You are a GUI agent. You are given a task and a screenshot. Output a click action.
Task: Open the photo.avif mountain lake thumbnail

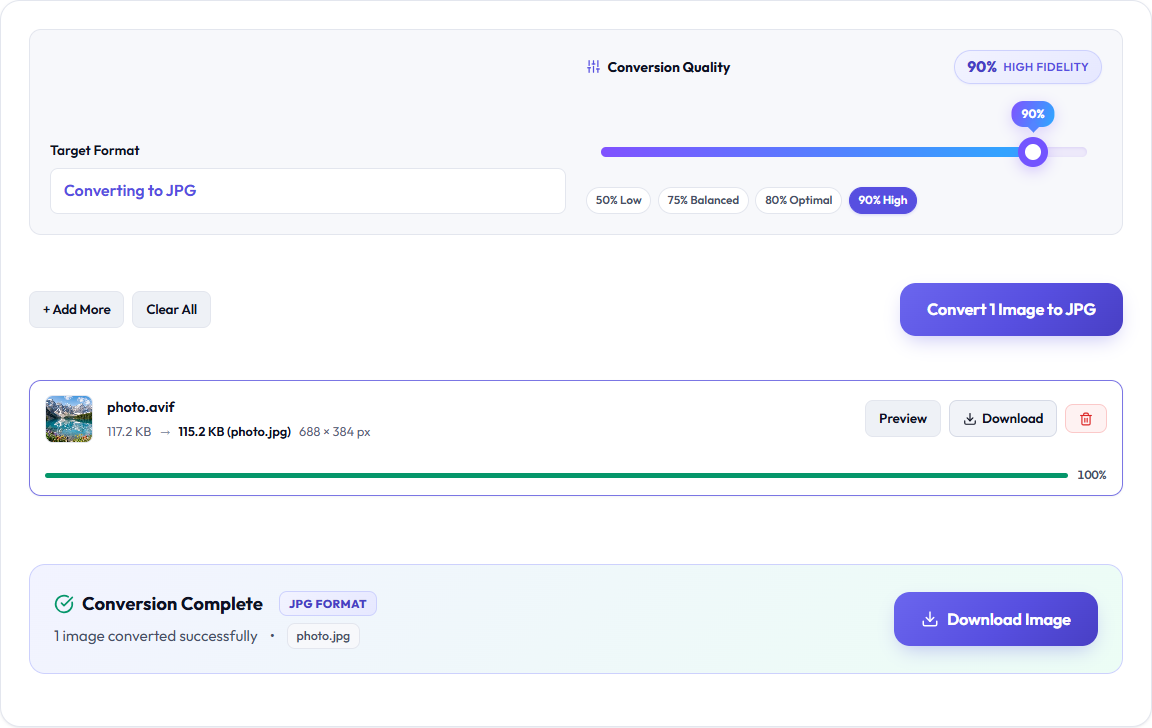point(69,419)
